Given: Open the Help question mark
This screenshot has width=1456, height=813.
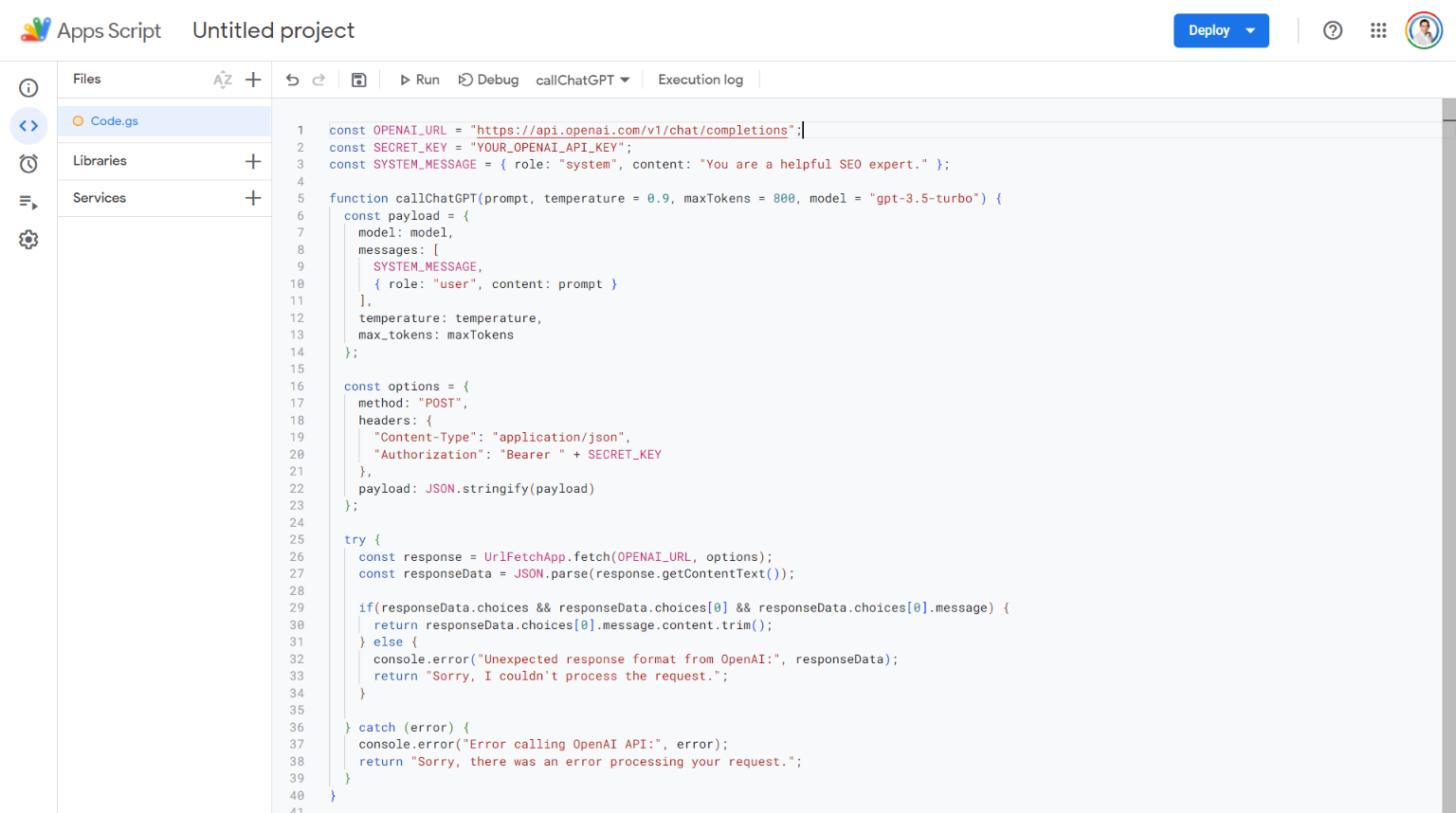Looking at the screenshot, I should tap(1332, 29).
